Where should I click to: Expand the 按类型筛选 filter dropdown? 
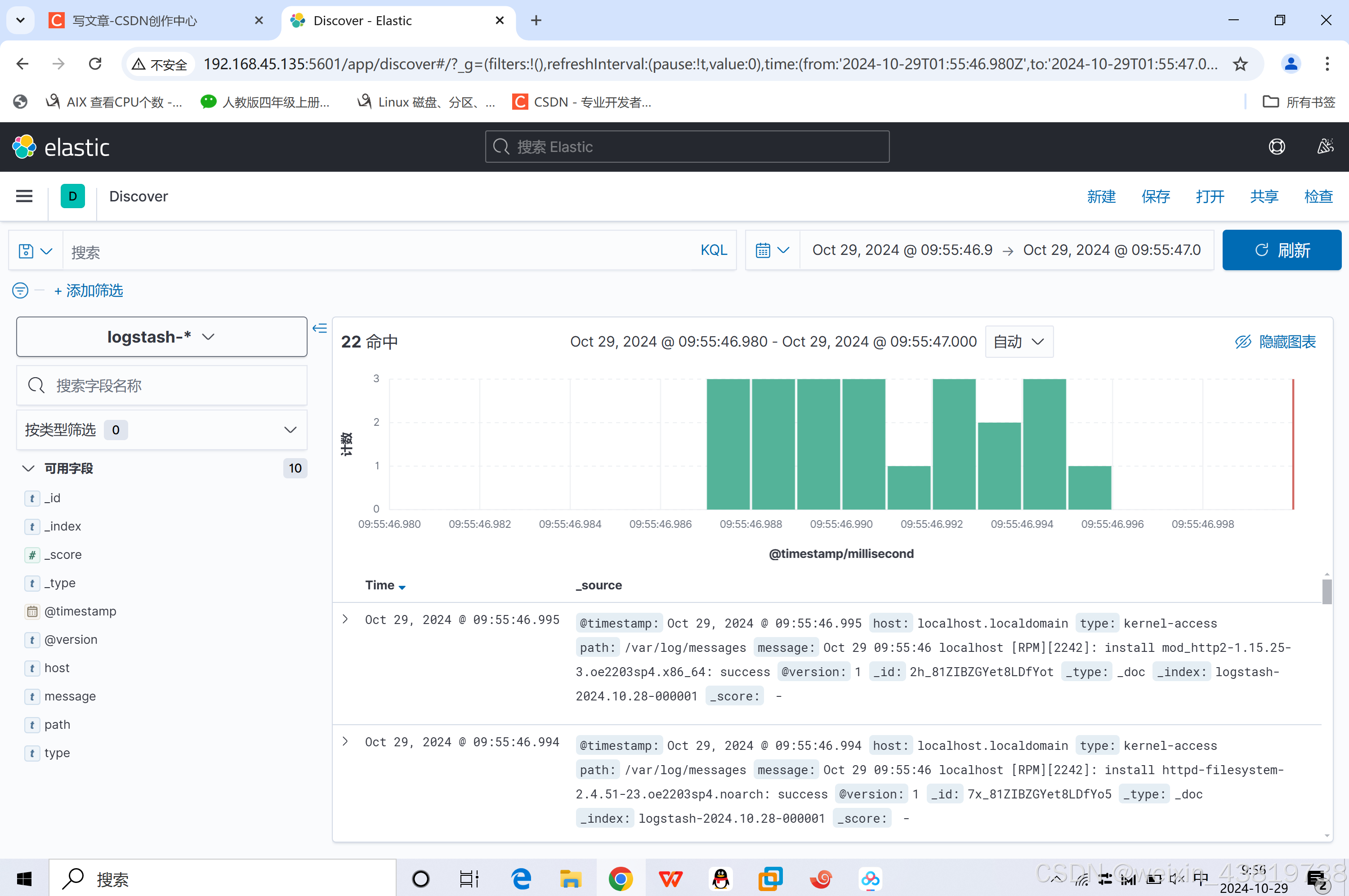(161, 430)
